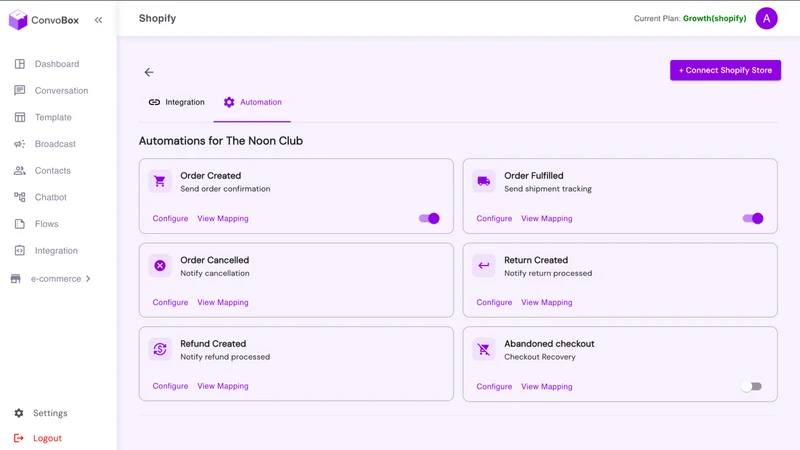This screenshot has height=450, width=800.
Task: Click the Refund Created currency icon
Action: 160,349
